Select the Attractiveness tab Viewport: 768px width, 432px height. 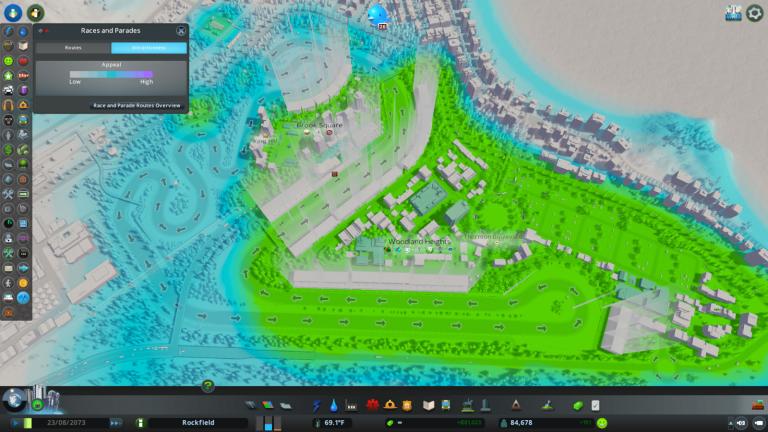click(x=148, y=48)
